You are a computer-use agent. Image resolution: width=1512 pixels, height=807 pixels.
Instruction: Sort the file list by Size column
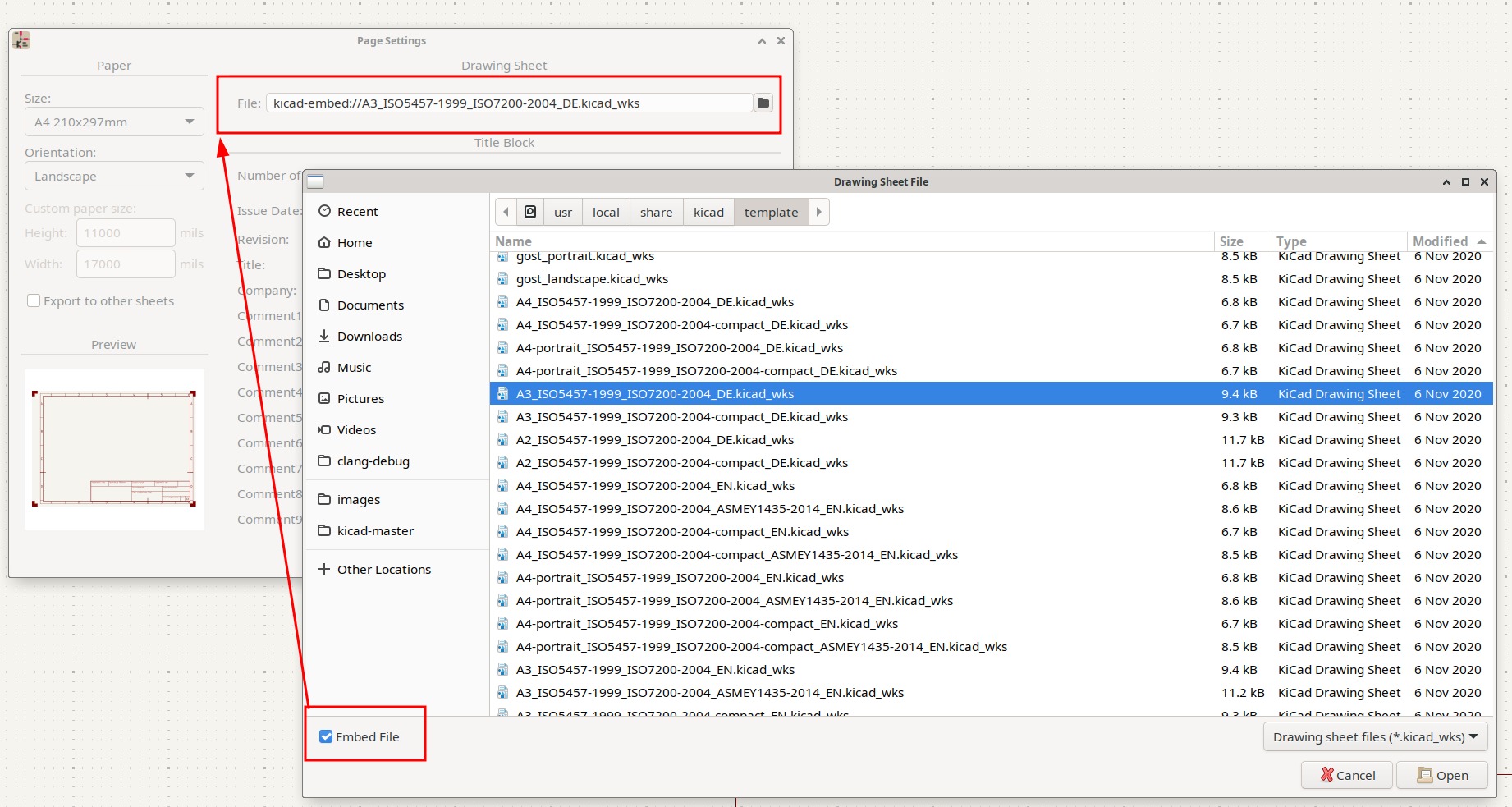tap(1230, 241)
